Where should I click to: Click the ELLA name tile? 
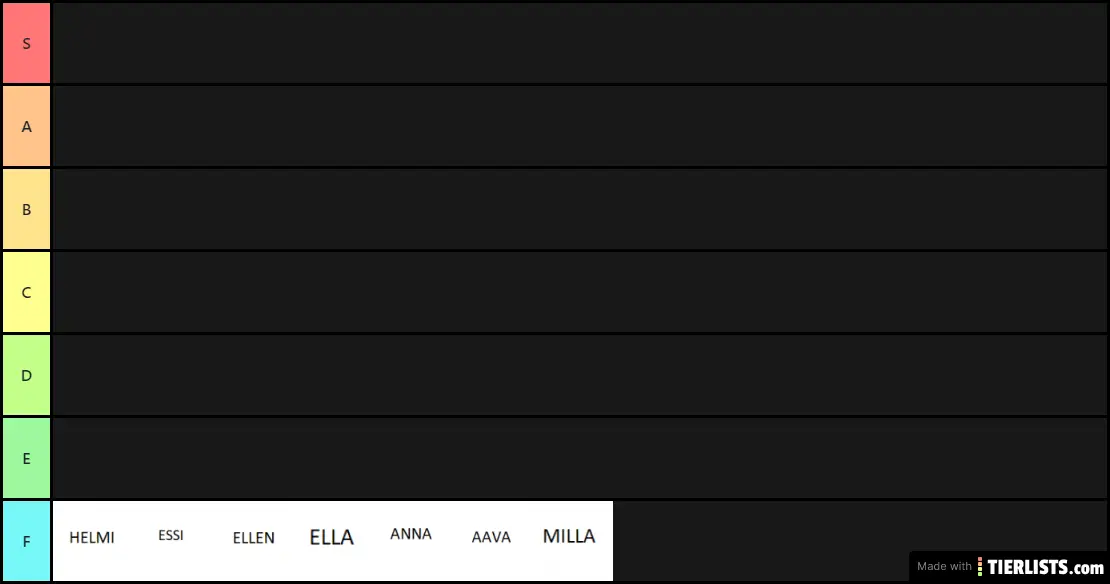point(333,541)
